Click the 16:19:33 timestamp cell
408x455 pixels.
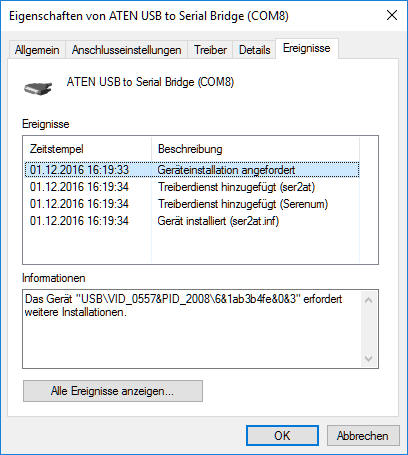79,170
